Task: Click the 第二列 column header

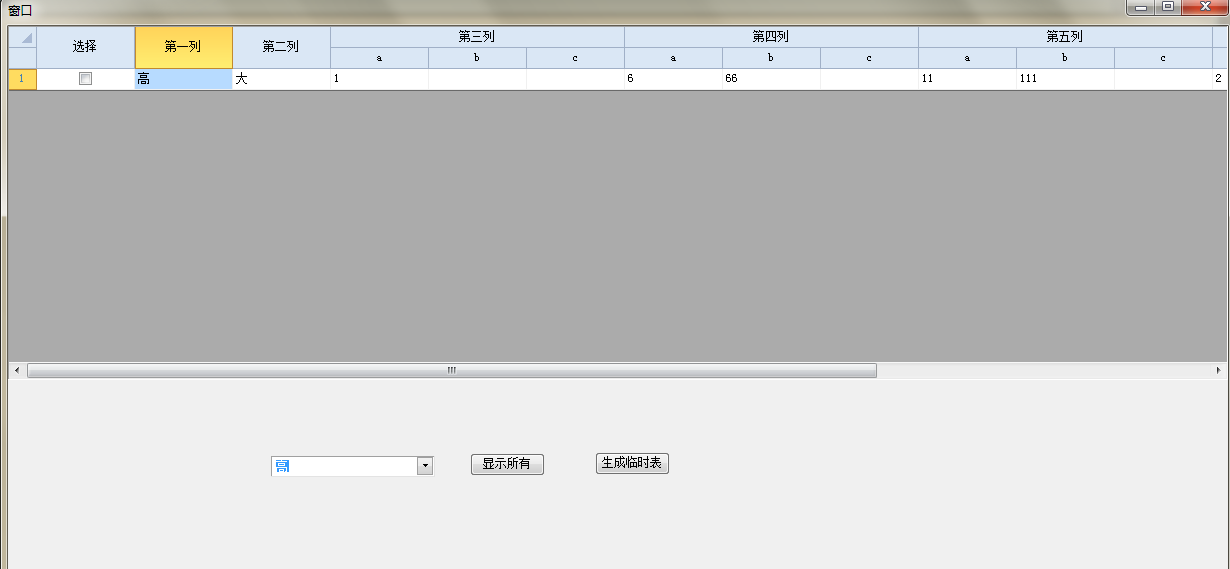Action: 281,47
